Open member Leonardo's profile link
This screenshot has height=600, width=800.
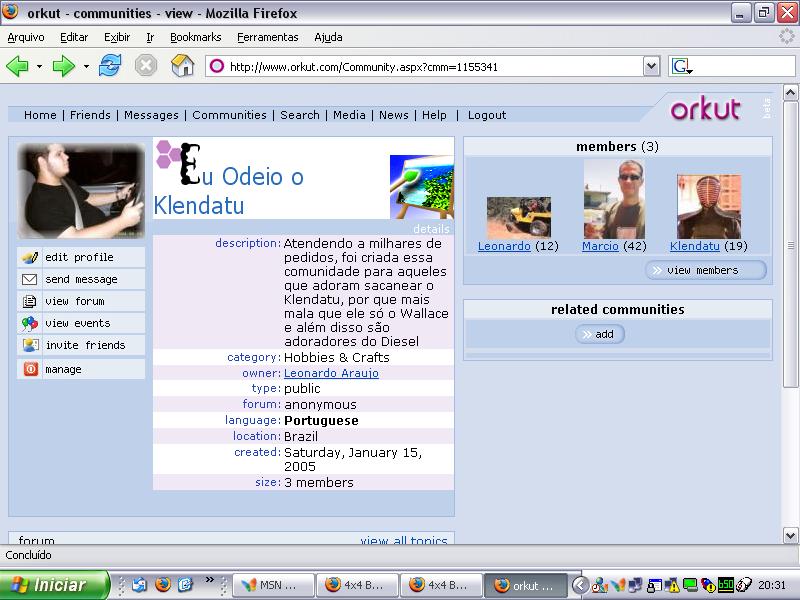(504, 246)
